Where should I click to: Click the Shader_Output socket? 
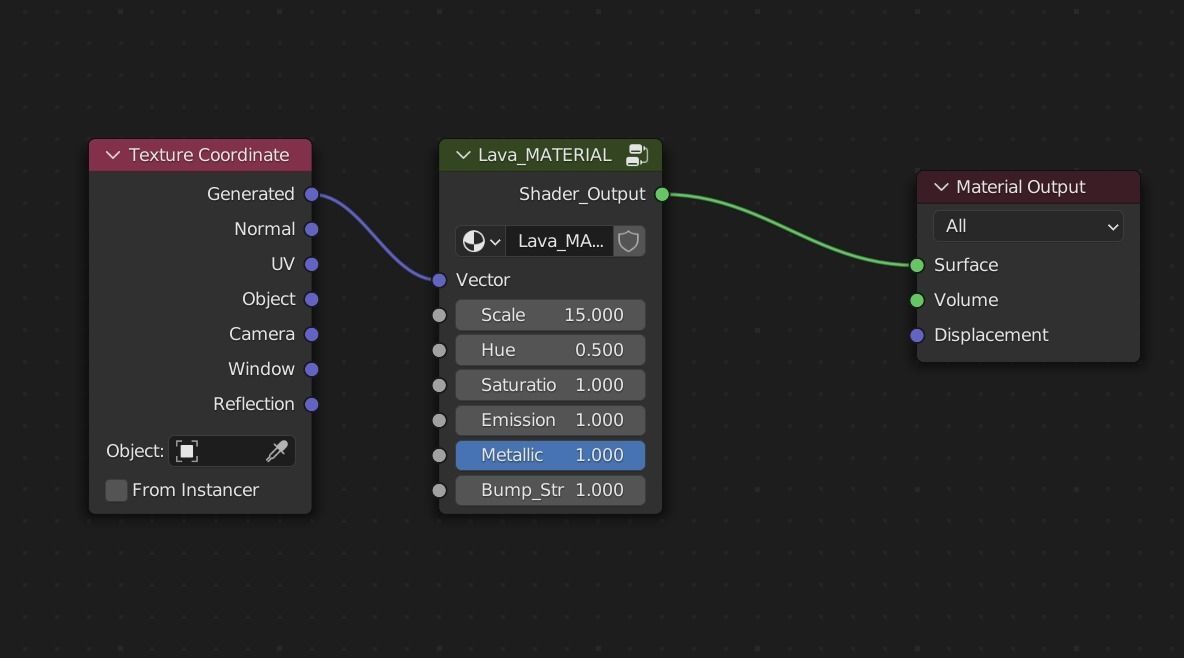pyautogui.click(x=661, y=194)
